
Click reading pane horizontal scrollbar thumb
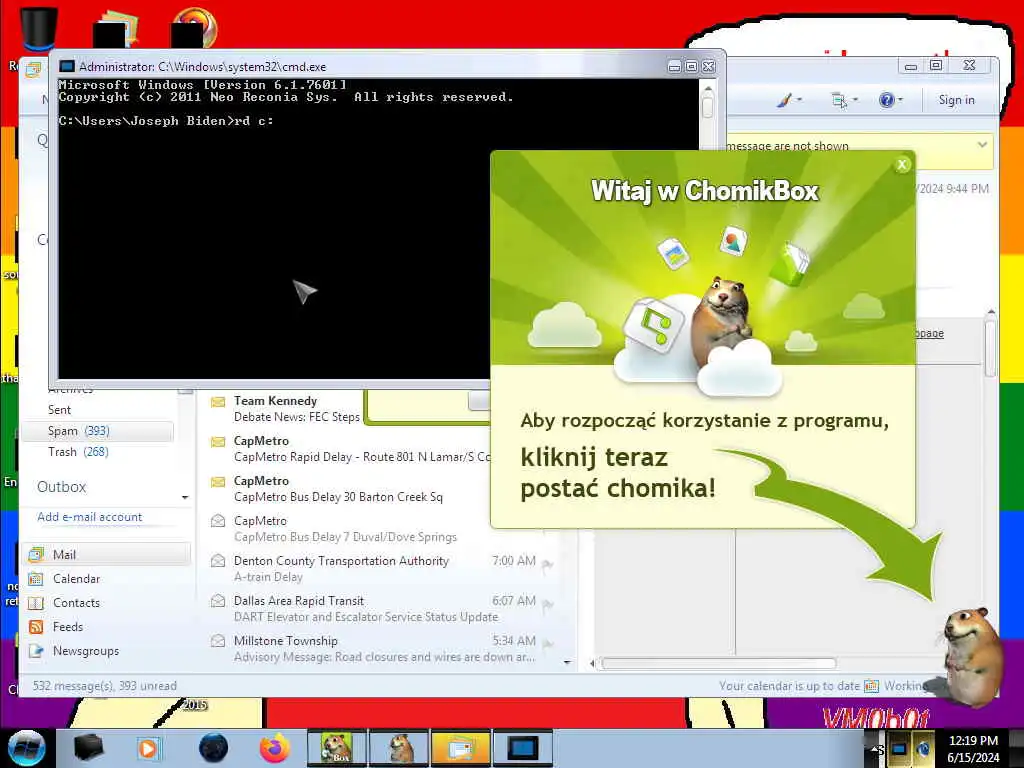(718, 664)
